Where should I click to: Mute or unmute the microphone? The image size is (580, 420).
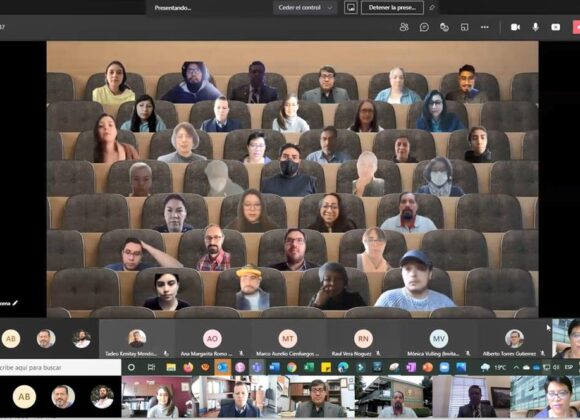tap(535, 27)
